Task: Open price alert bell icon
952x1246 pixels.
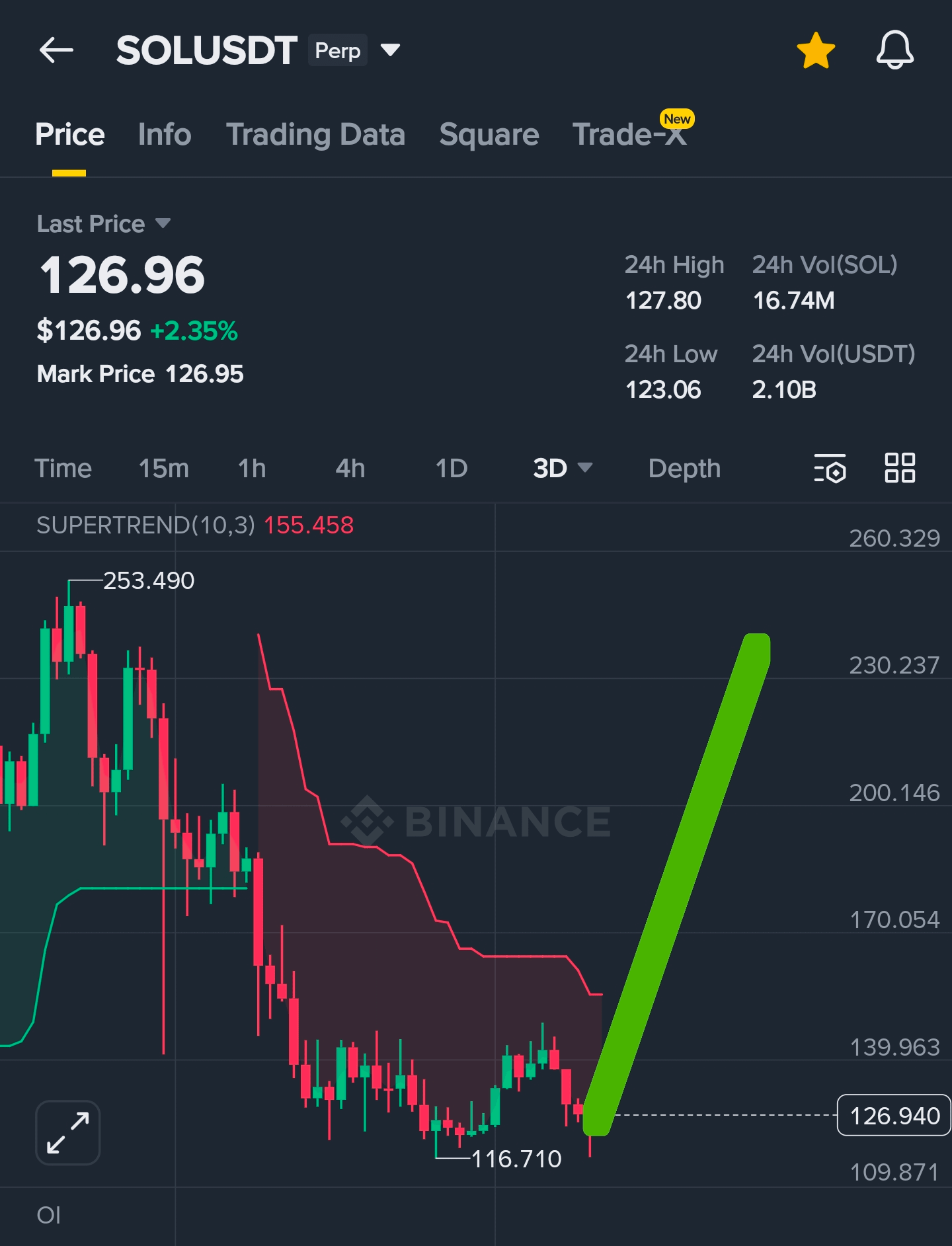Action: pyautogui.click(x=895, y=50)
